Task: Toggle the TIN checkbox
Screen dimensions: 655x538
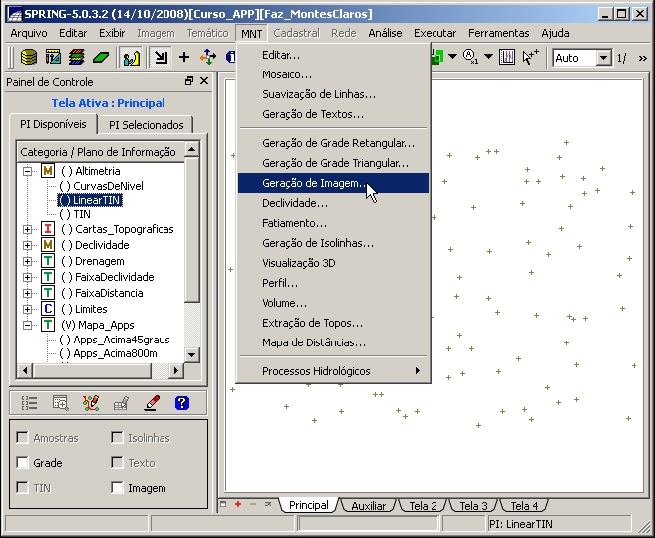Action: pos(23,488)
